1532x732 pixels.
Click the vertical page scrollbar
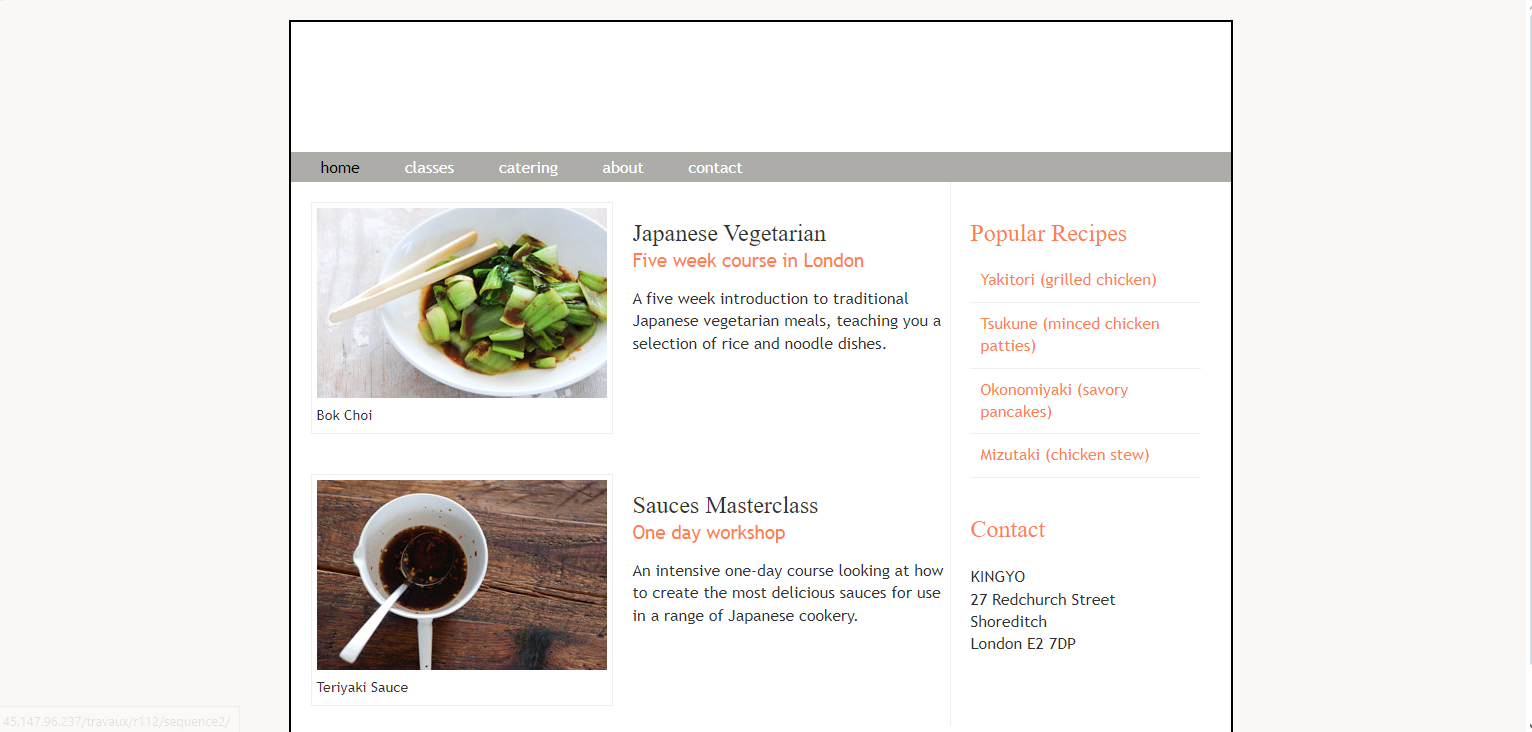tap(1526, 366)
